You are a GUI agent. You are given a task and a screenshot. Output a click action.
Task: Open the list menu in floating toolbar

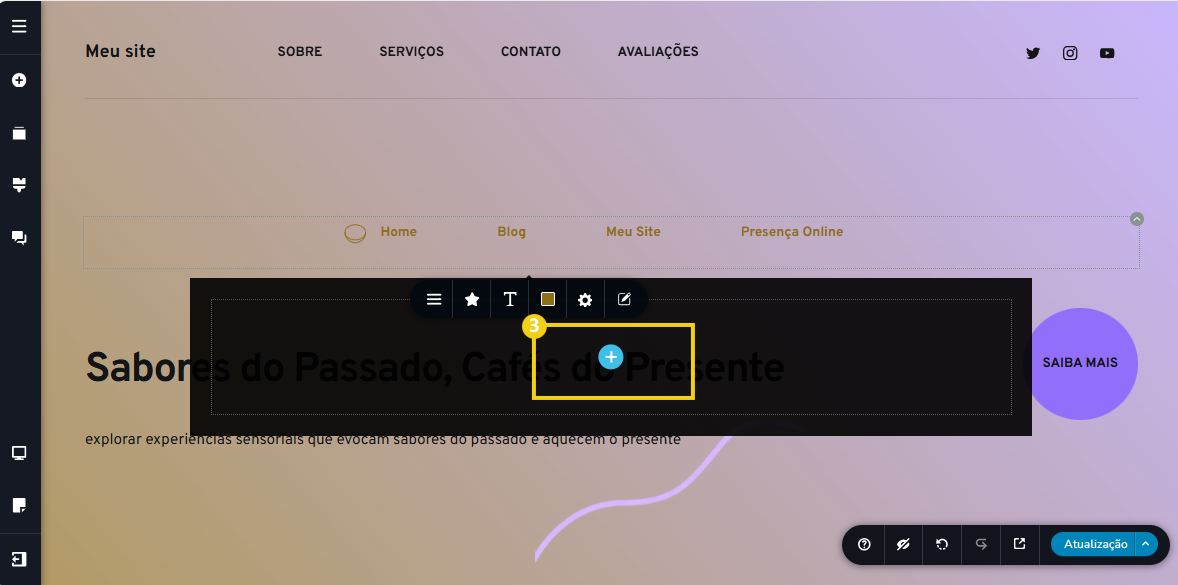tap(434, 299)
